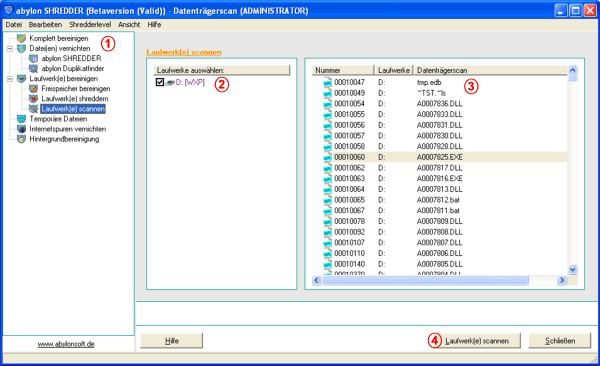This screenshot has height=366, width=600.
Task: Collapse the Datei(en) vernichten tree node
Action: (10, 49)
